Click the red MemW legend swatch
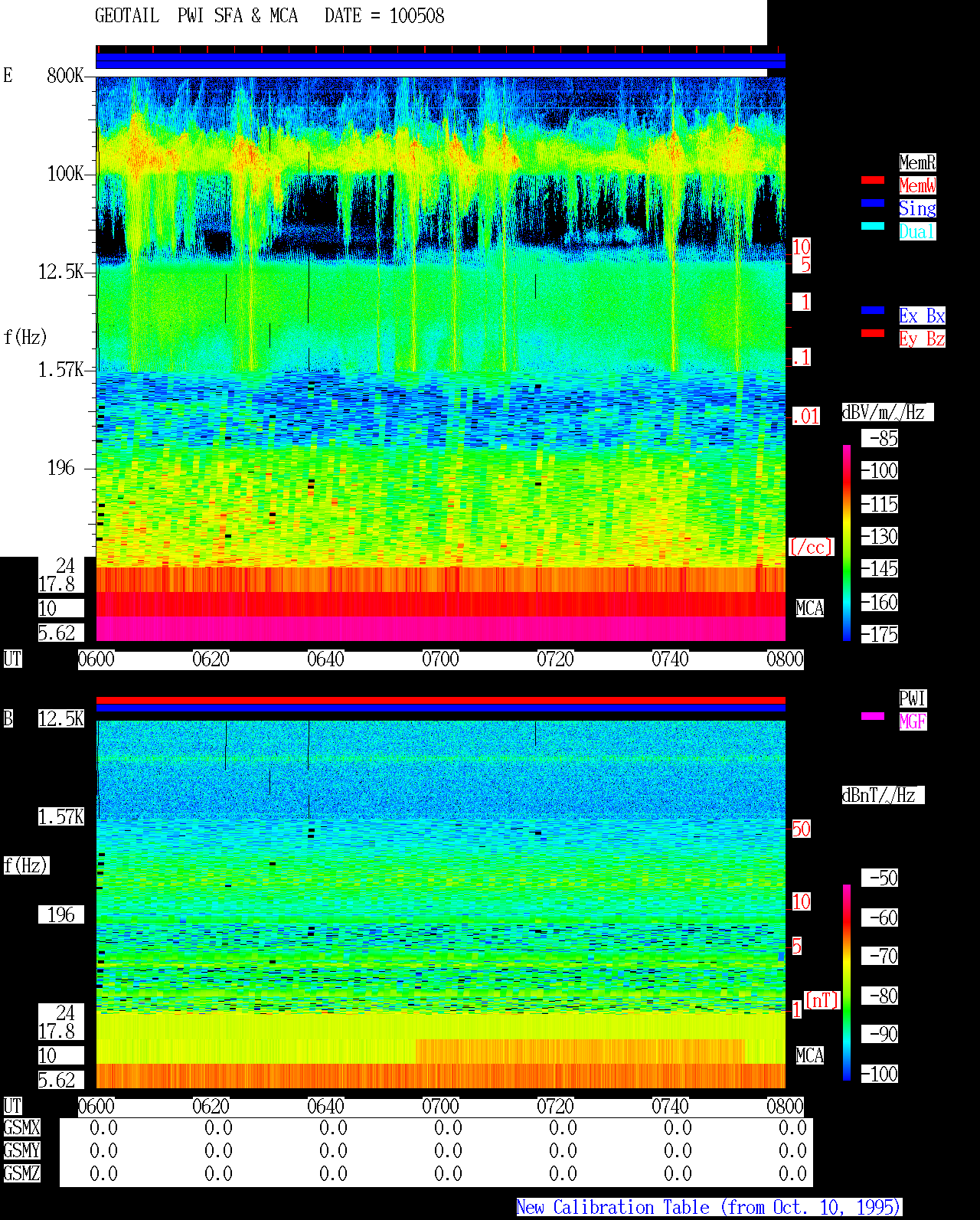The width and height of the screenshot is (980, 1220). [x=873, y=180]
